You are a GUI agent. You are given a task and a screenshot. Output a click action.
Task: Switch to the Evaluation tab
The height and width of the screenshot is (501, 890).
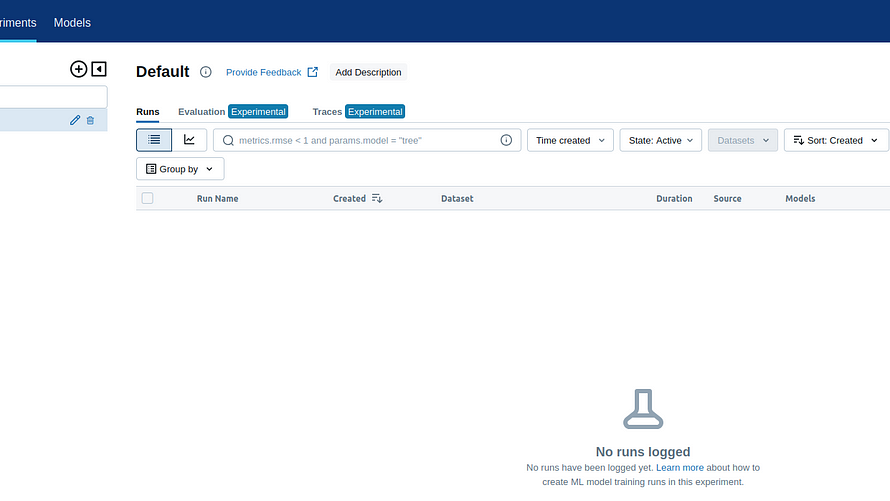pos(202,112)
